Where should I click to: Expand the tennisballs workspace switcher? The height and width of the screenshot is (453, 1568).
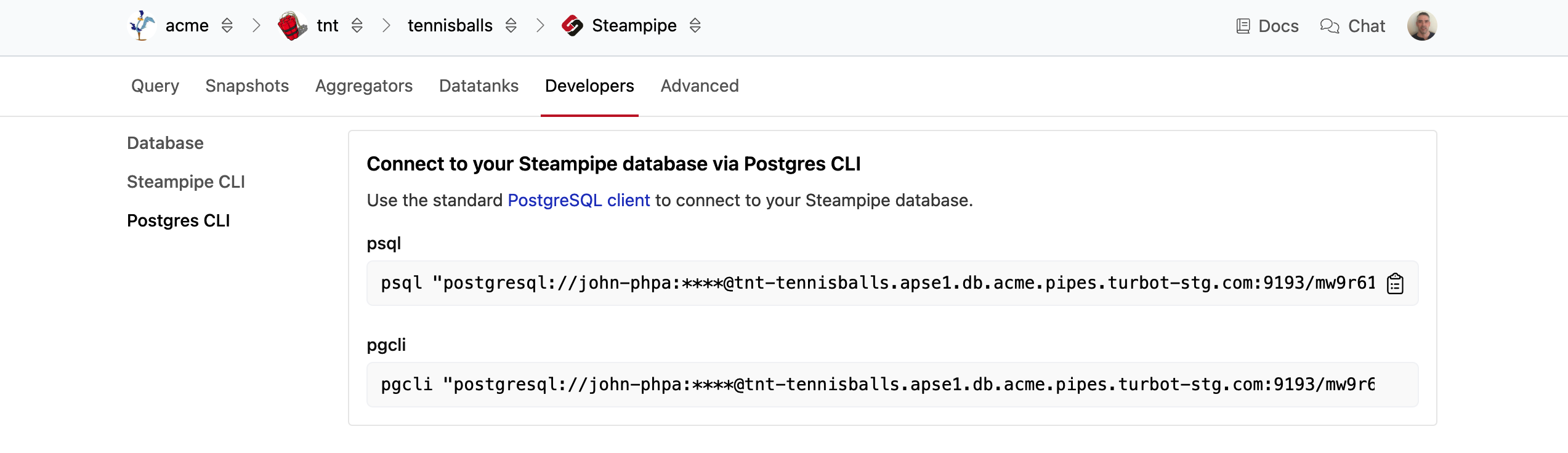pyautogui.click(x=511, y=26)
